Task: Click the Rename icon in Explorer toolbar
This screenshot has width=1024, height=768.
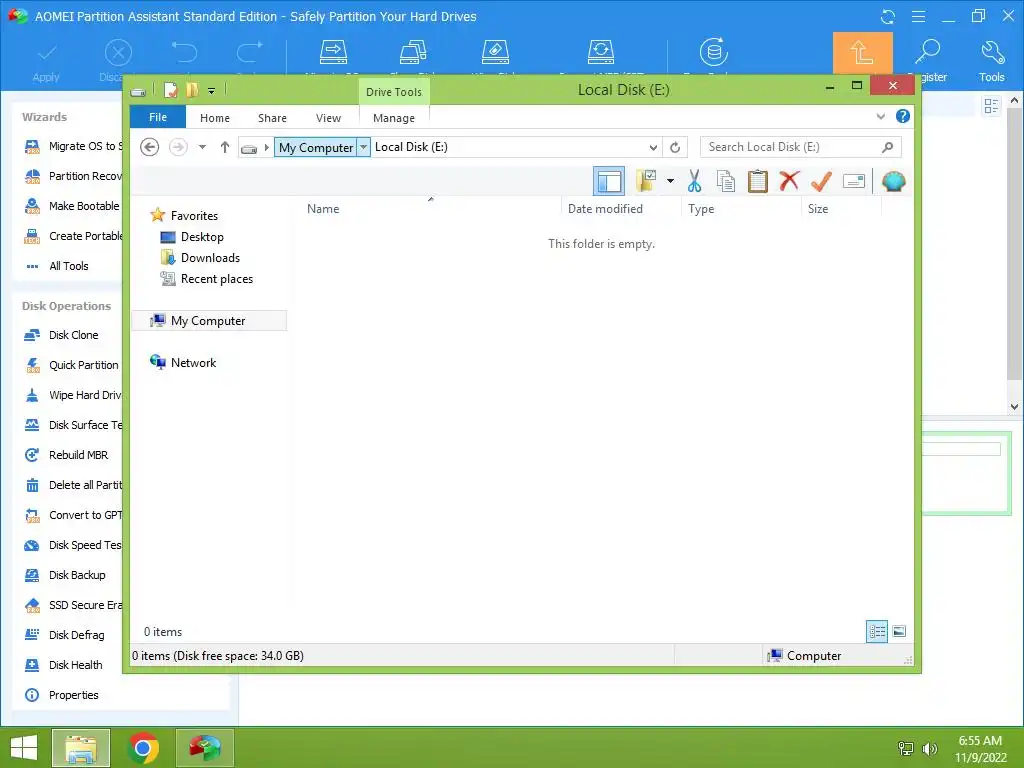Action: 854,181
